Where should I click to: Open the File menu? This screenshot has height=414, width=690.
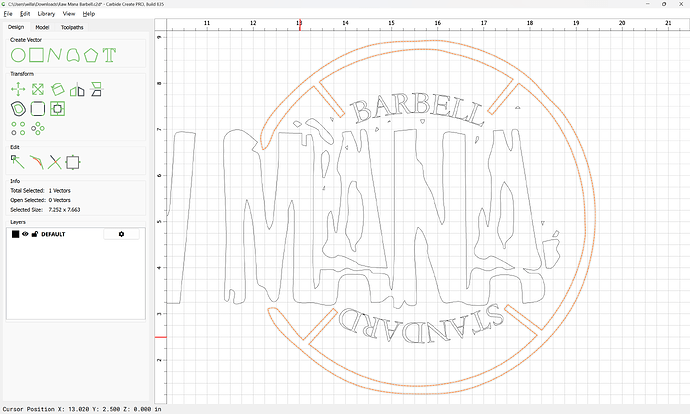point(7,14)
